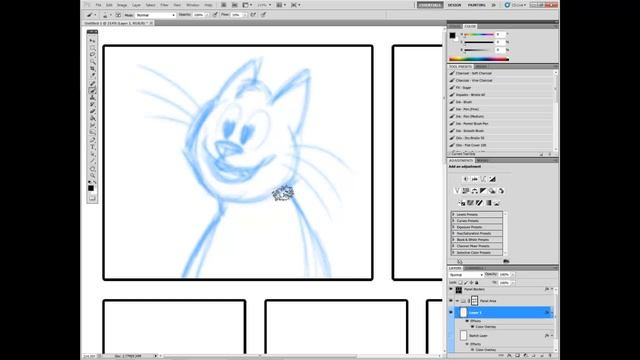Add a Threshold adjustment
The image size is (640, 360).
click(480, 203)
